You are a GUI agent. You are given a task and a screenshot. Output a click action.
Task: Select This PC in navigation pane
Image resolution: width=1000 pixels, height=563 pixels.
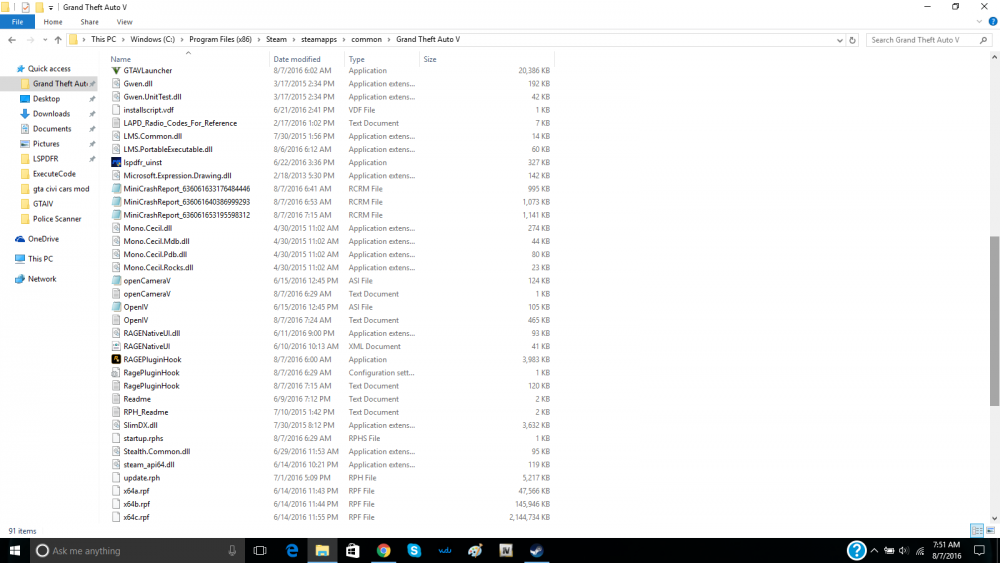[40, 259]
